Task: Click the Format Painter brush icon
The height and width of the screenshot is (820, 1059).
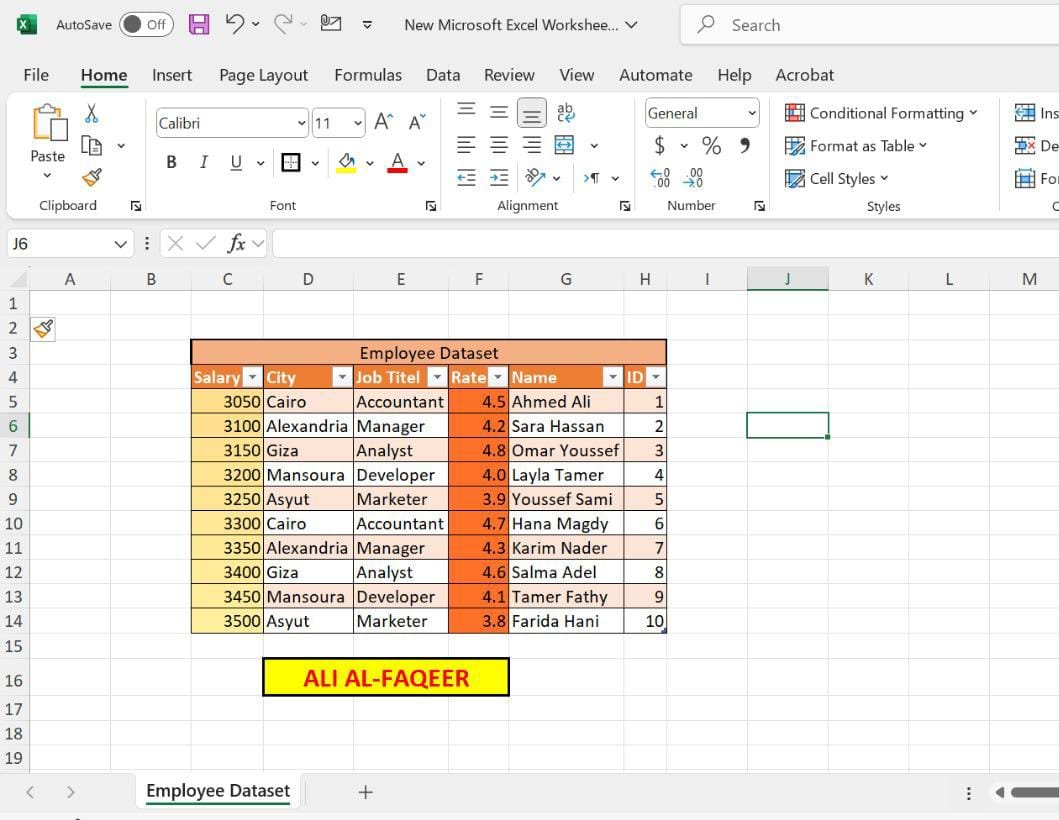Action: [x=92, y=177]
